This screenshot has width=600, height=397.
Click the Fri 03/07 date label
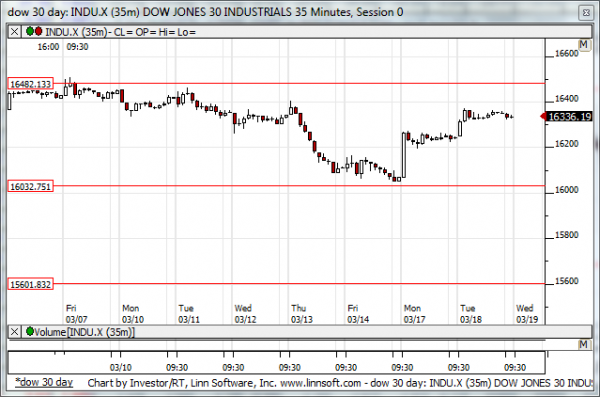tap(76, 314)
